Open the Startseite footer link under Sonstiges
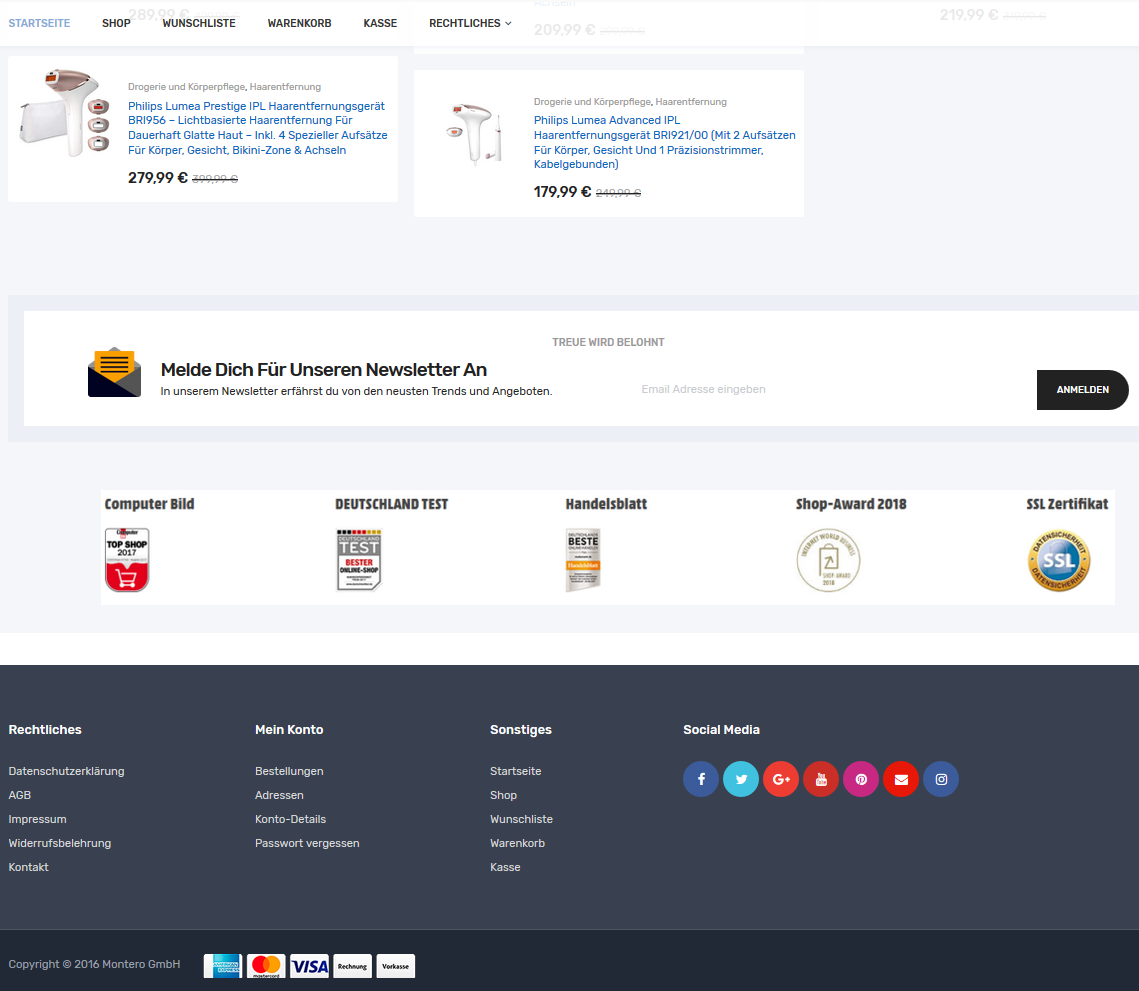 point(516,771)
